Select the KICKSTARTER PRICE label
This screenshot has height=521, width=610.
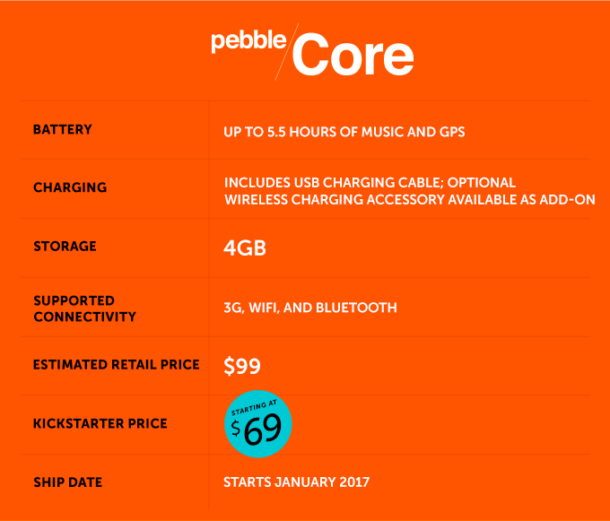point(99,424)
